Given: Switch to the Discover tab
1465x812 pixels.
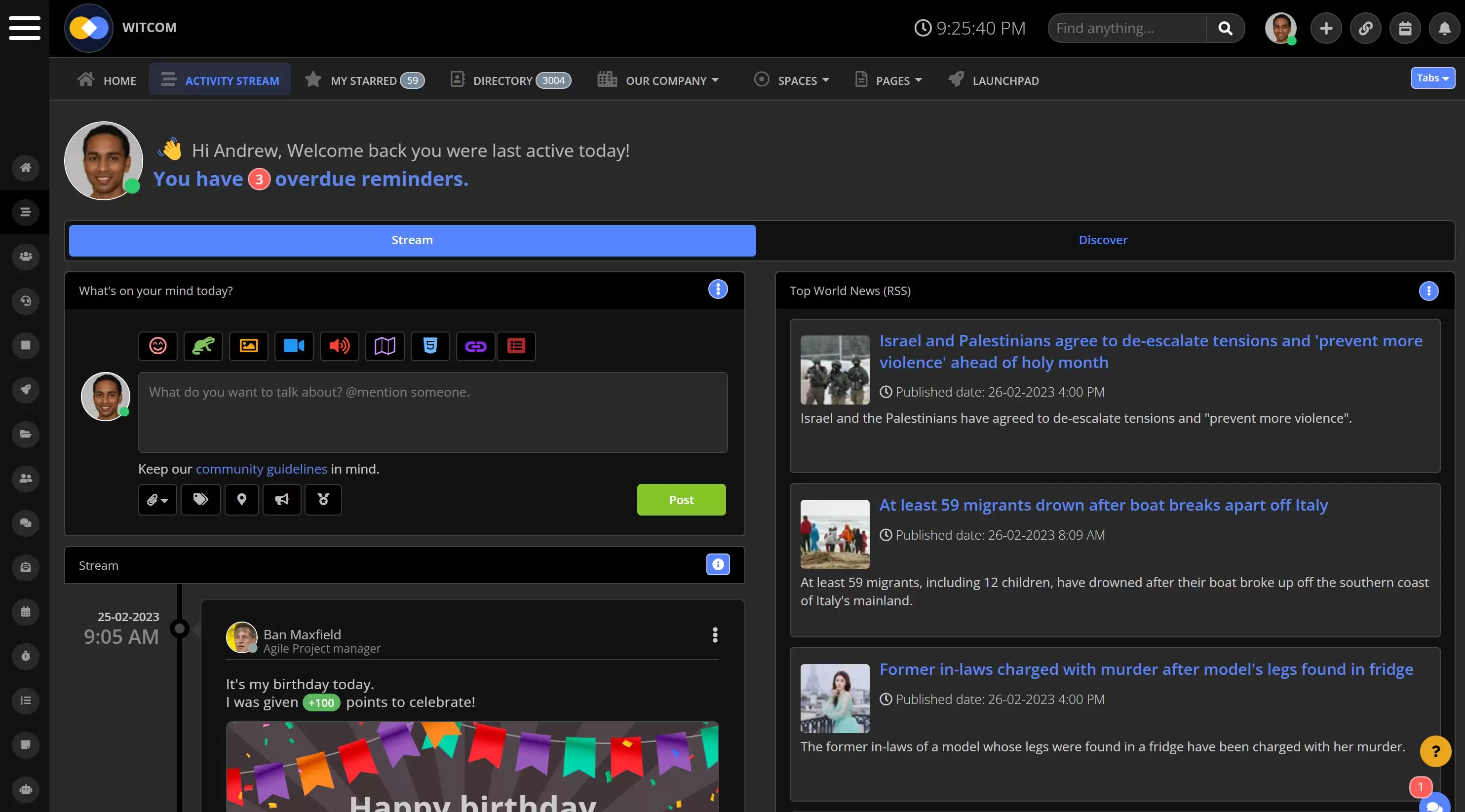Looking at the screenshot, I should 1103,240.
